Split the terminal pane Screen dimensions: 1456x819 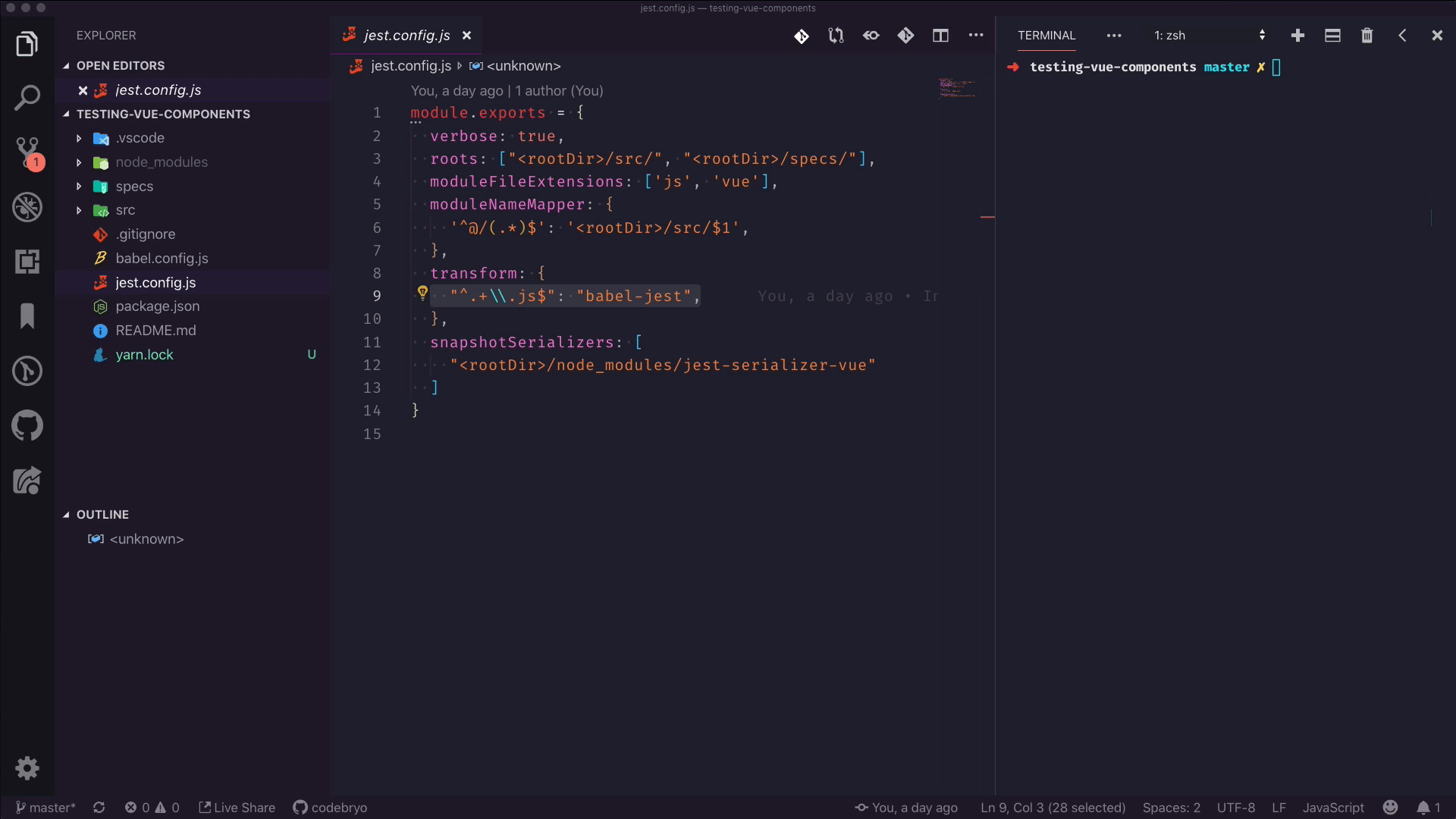1332,36
